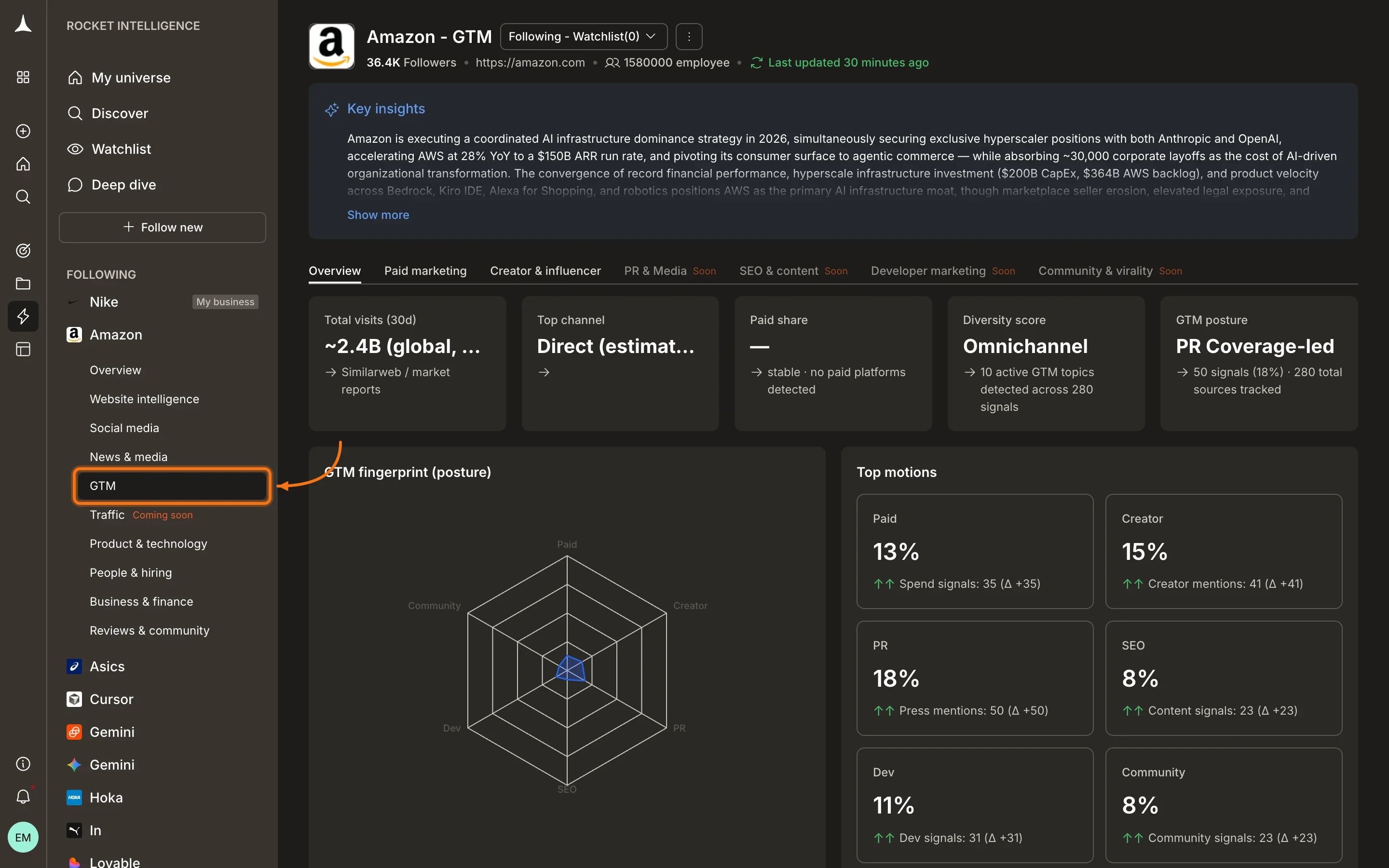
Task: Open Product & technology sub-item
Action: coord(148,543)
